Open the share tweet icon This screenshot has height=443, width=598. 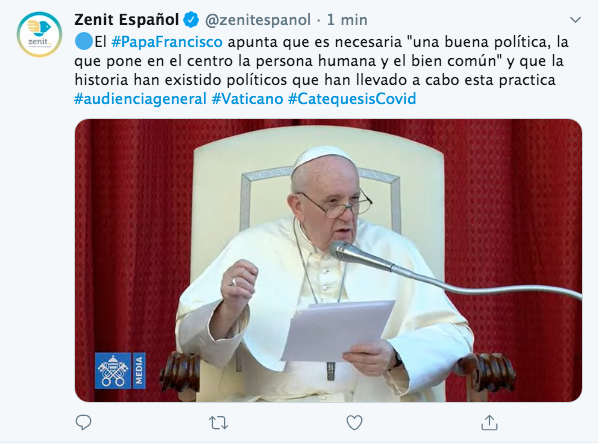click(x=489, y=422)
